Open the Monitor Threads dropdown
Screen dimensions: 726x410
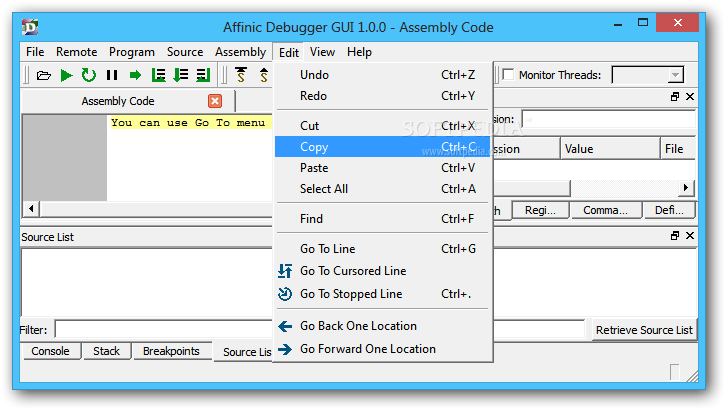(676, 75)
